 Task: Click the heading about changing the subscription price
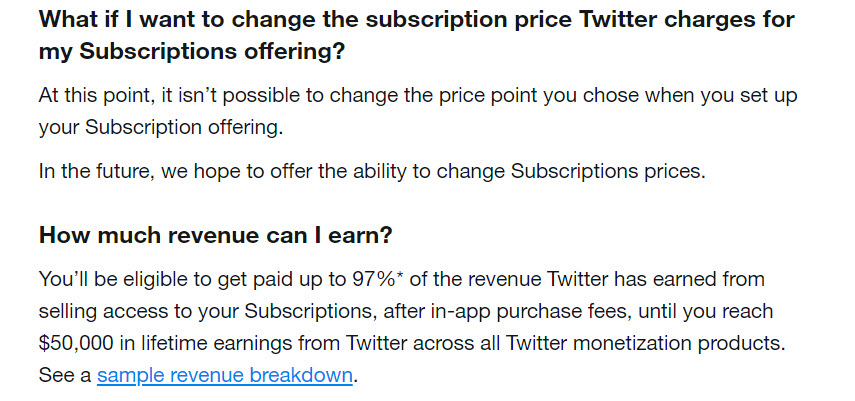417,35
